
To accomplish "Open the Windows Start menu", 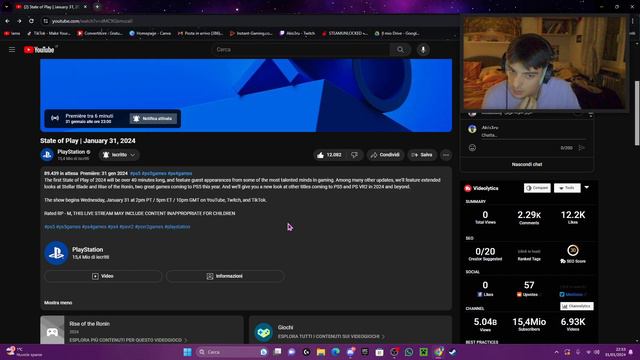I will pyautogui.click(x=187, y=352).
